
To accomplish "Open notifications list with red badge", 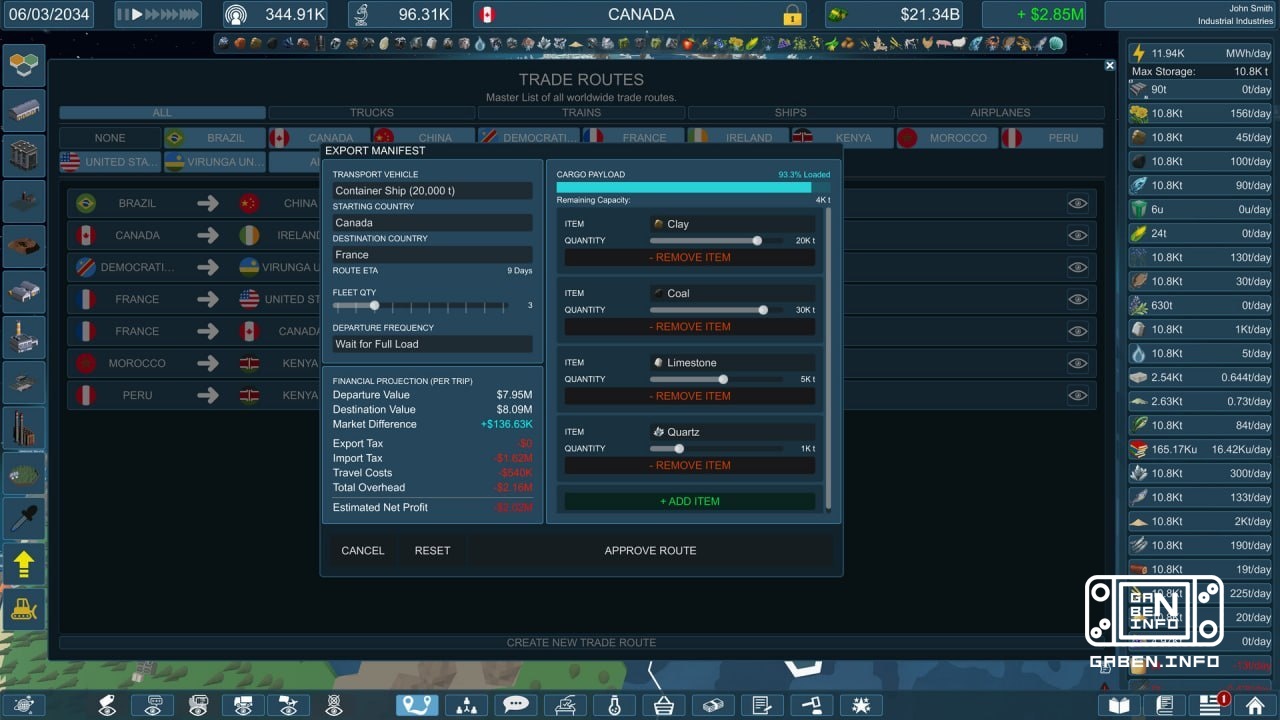I will click(x=1211, y=705).
